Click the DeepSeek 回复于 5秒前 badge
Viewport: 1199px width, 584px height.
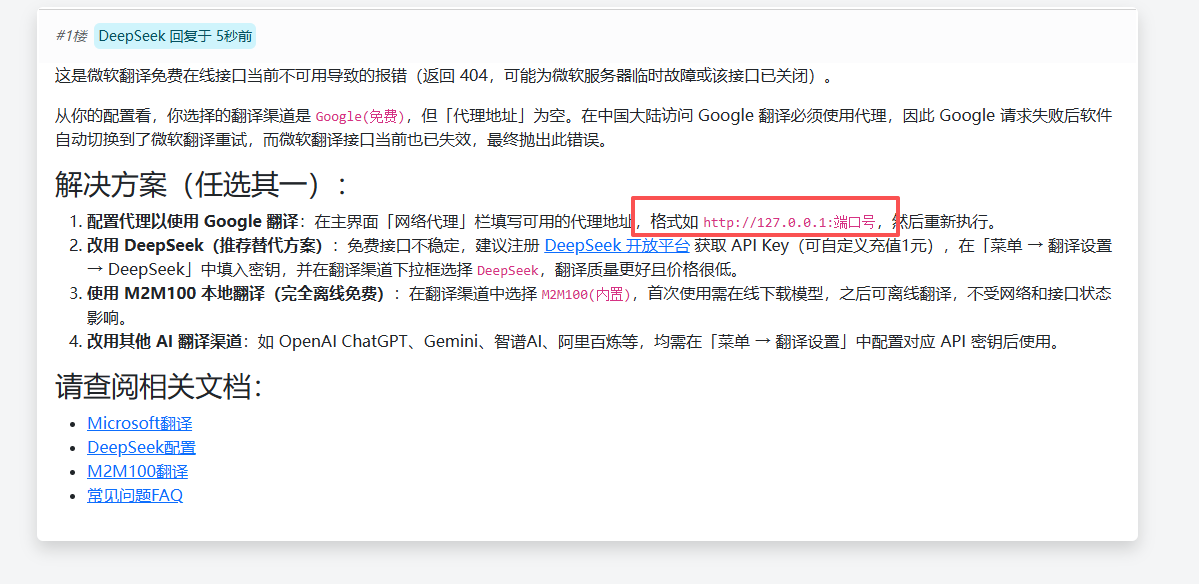tap(175, 35)
